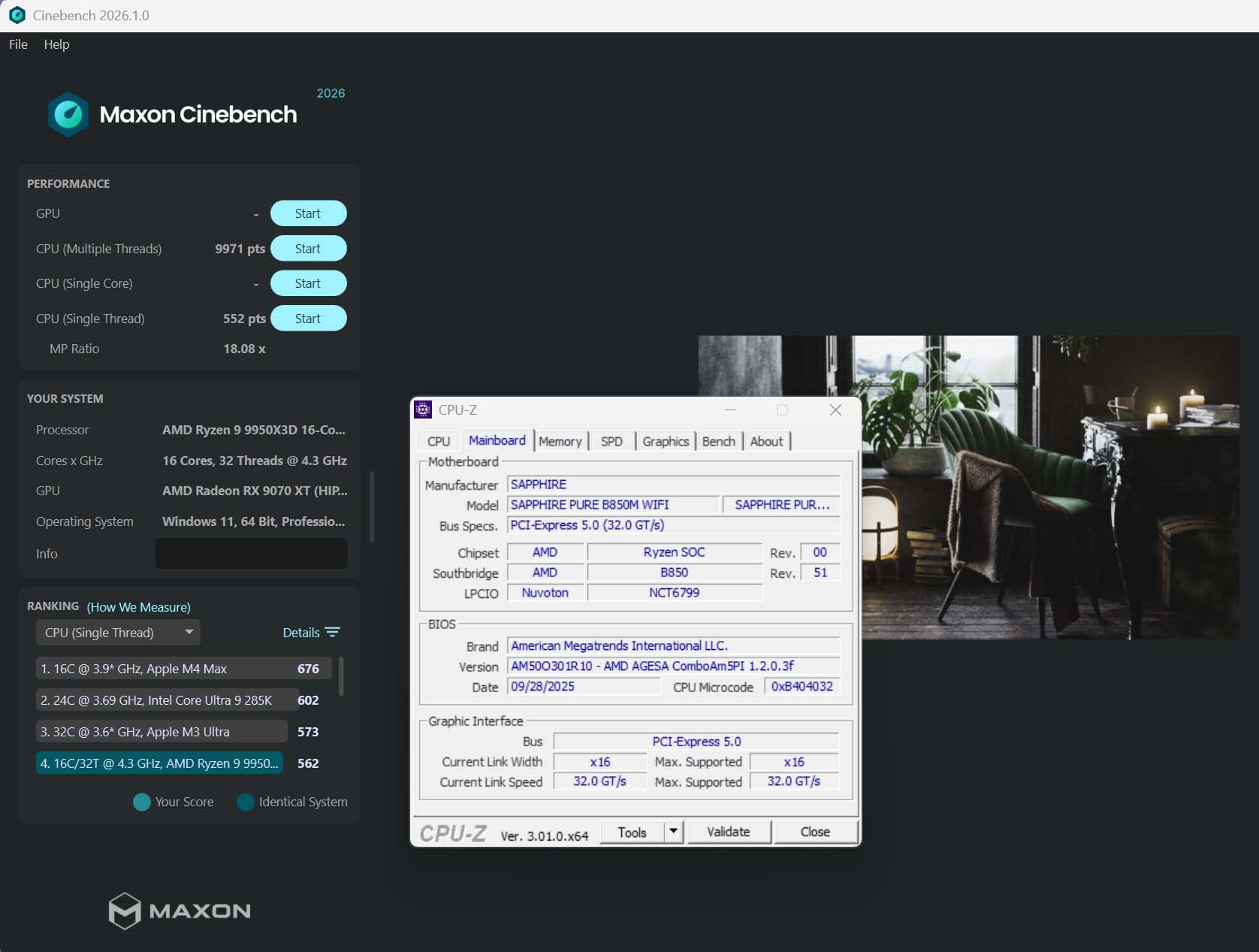Click the Close button in CPU-Z
Viewport: 1259px width, 952px height.
815,832
